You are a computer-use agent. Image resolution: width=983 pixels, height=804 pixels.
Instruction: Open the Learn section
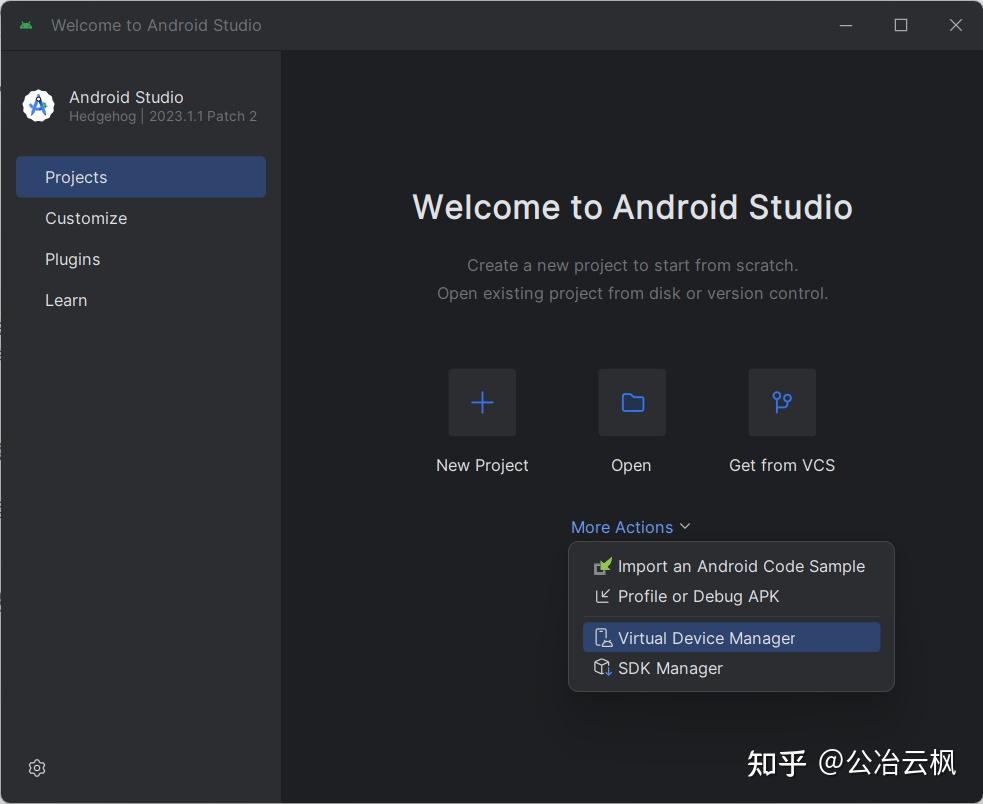tap(66, 300)
